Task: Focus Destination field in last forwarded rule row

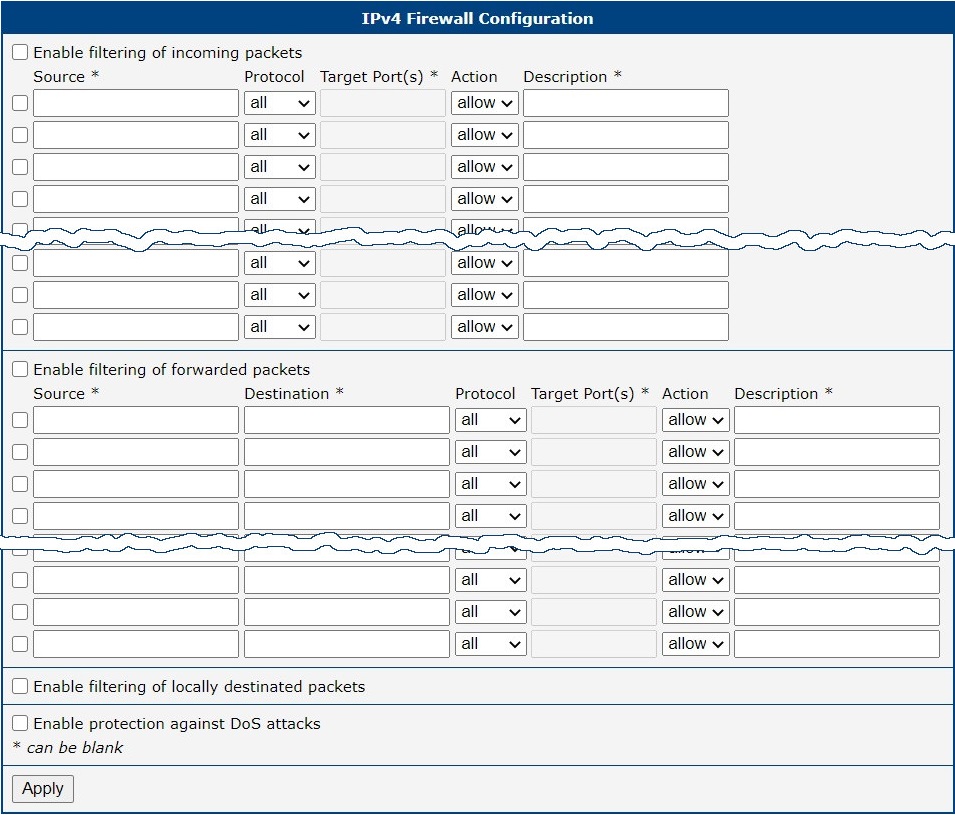Action: [x=347, y=644]
